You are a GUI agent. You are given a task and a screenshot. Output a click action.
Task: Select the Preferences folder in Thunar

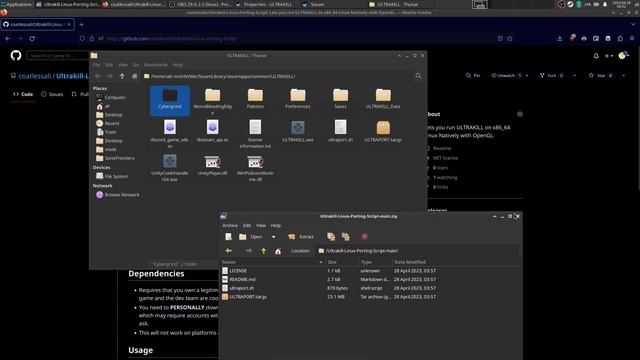298,99
